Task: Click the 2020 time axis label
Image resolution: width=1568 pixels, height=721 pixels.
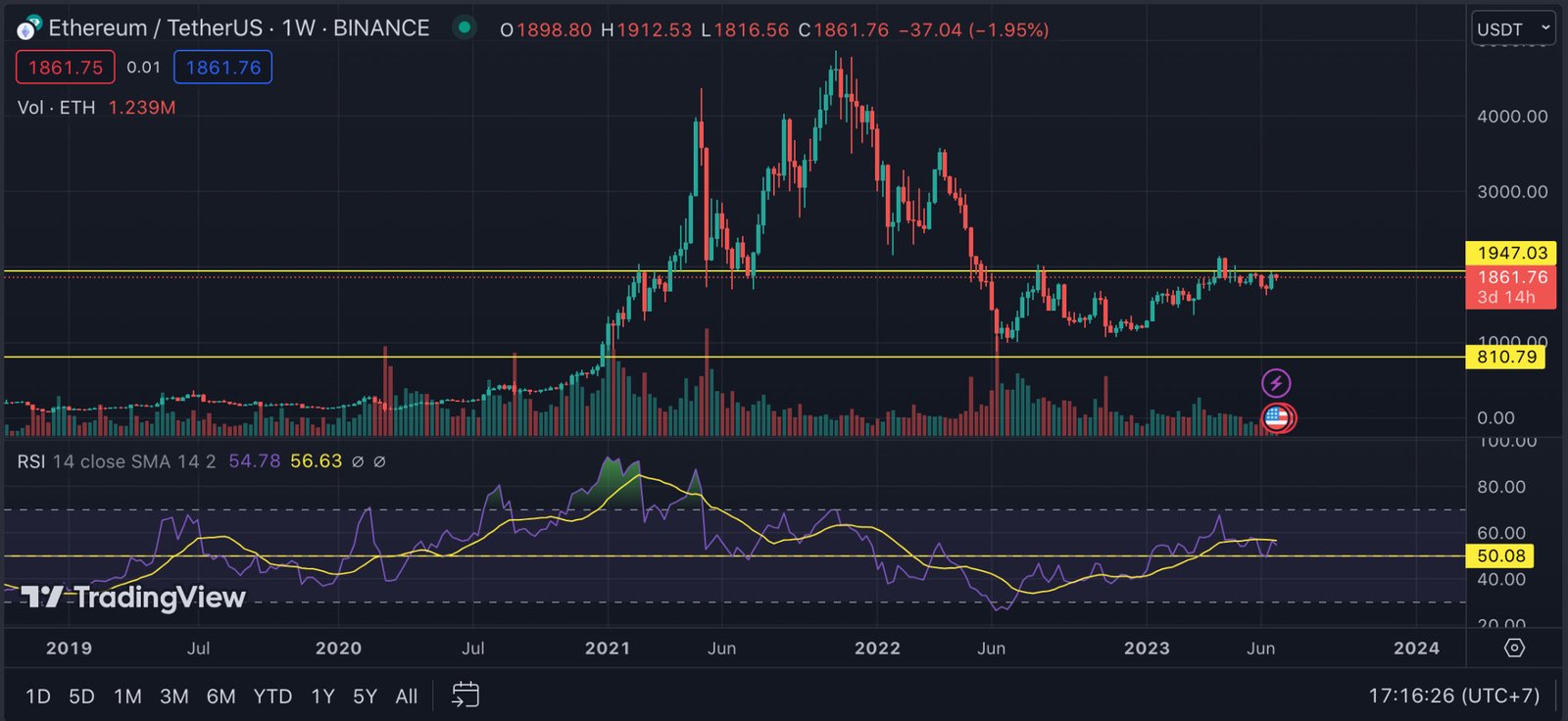Action: coord(338,649)
